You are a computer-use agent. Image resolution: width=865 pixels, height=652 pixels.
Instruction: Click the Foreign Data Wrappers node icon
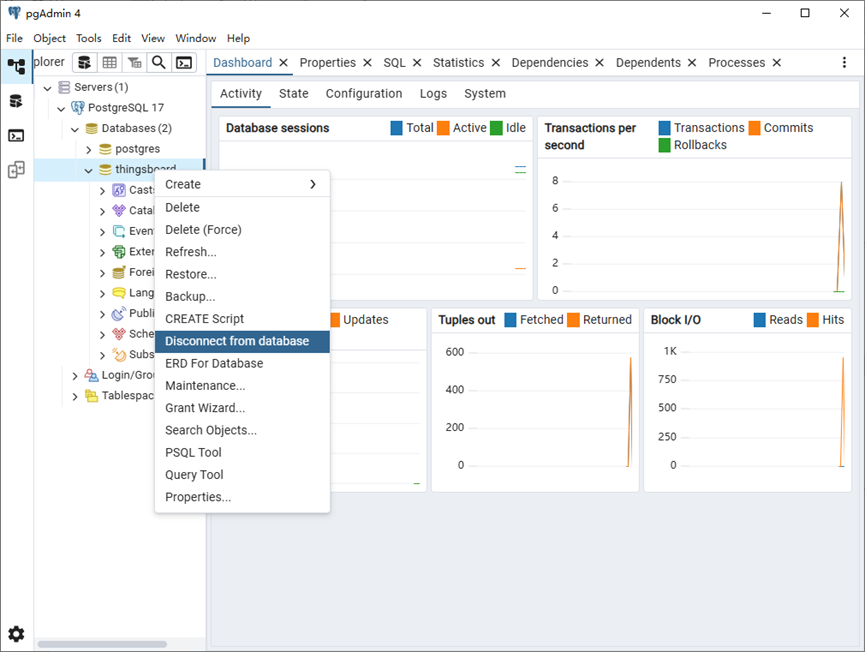pos(119,272)
